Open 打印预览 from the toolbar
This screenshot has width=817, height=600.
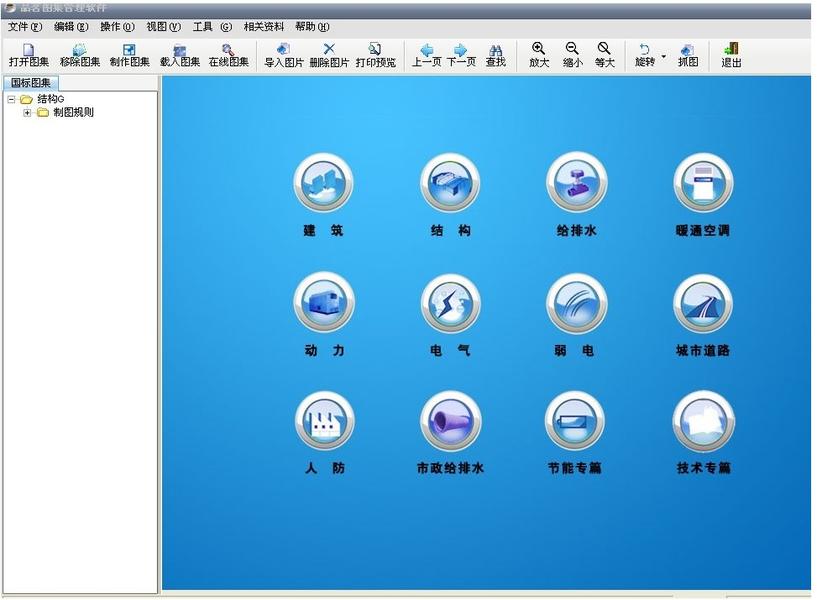click(375, 55)
